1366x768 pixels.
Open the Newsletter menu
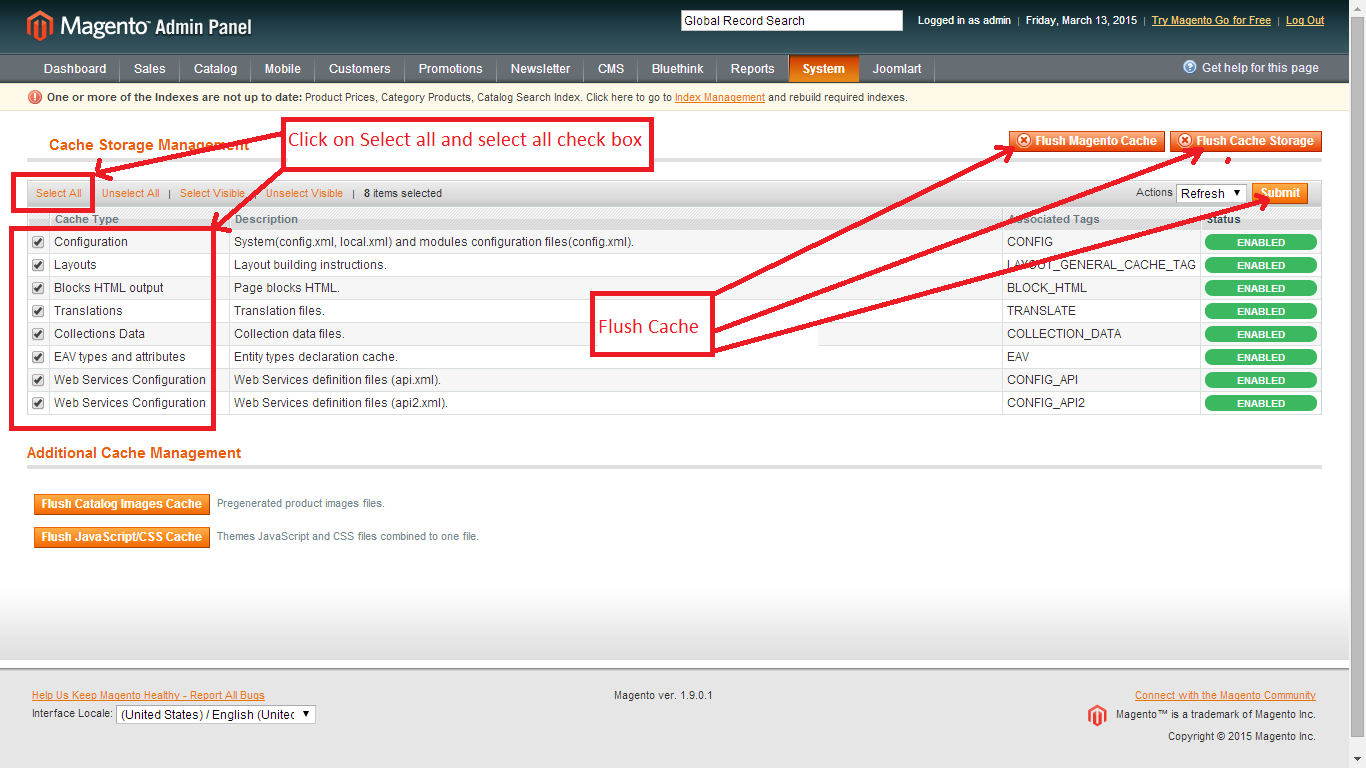click(x=540, y=69)
